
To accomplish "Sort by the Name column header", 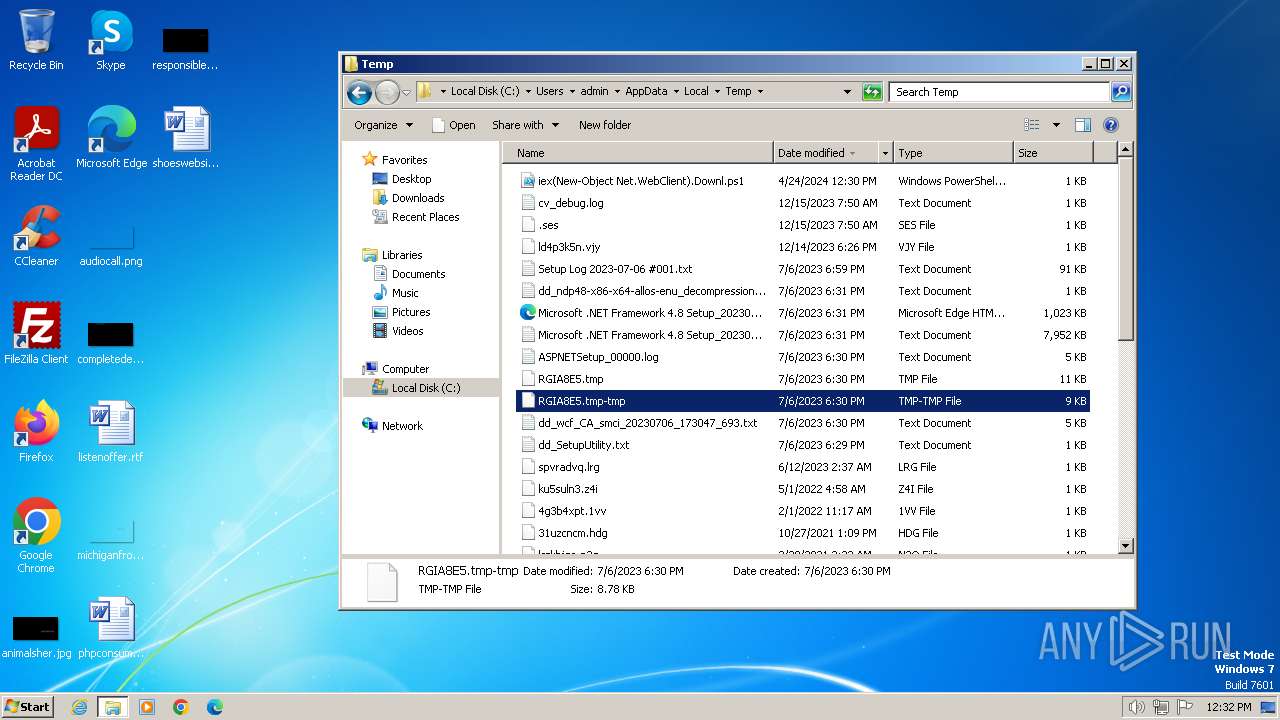I will point(638,153).
